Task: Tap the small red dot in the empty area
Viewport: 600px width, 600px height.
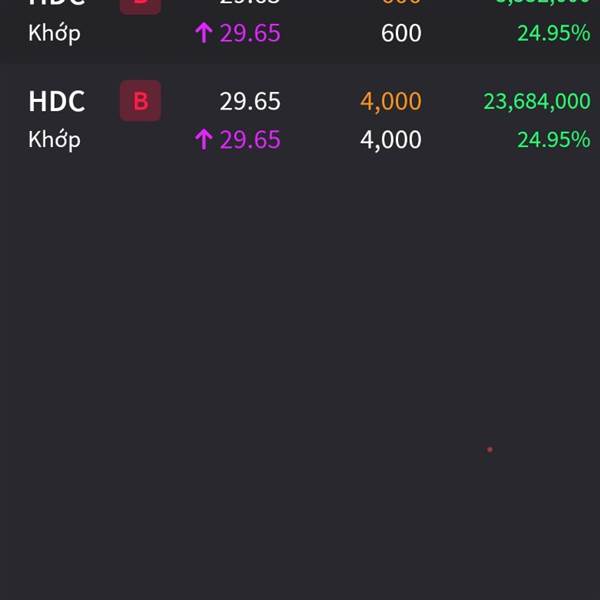Action: click(x=489, y=450)
